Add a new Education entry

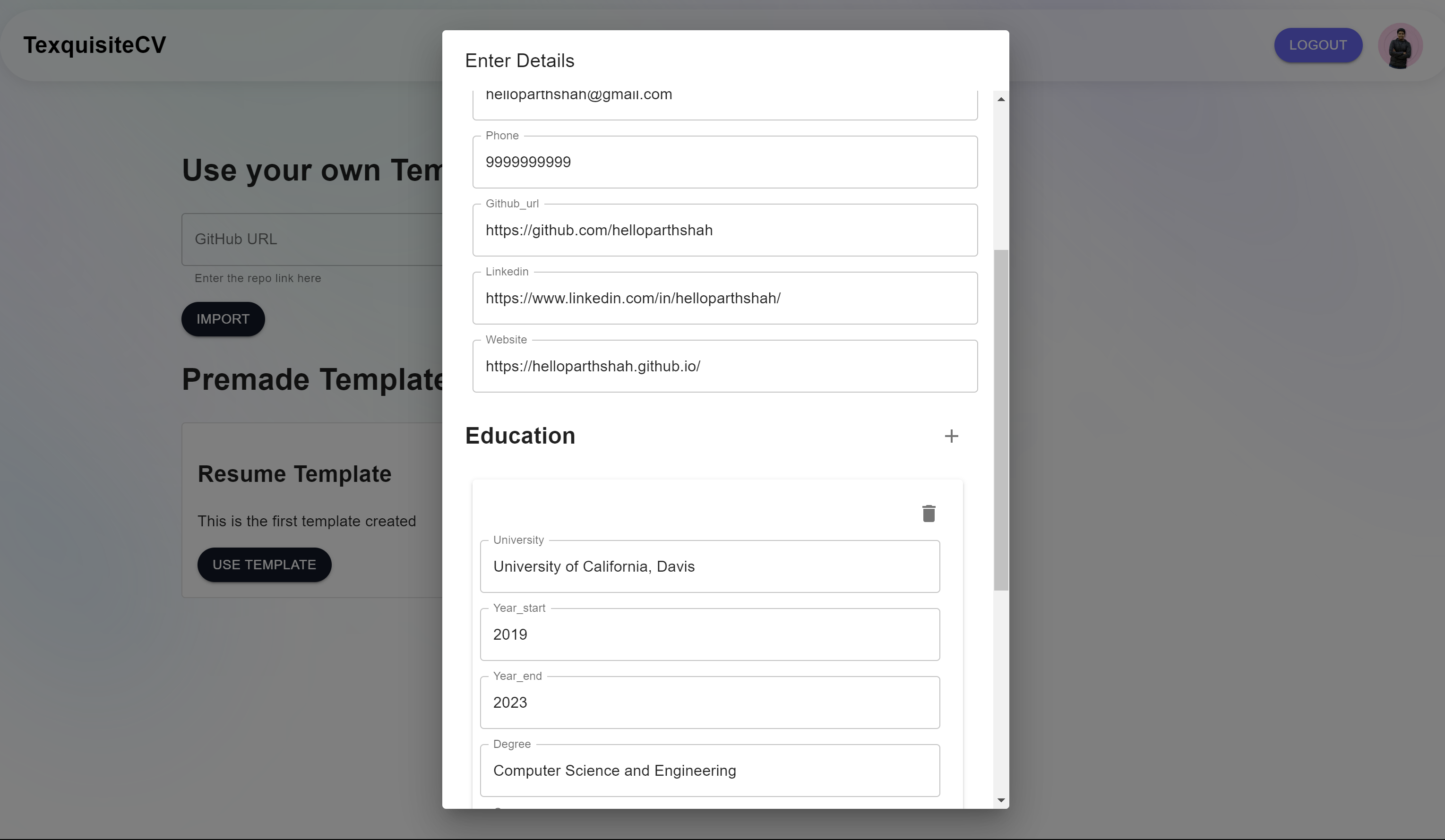click(951, 437)
